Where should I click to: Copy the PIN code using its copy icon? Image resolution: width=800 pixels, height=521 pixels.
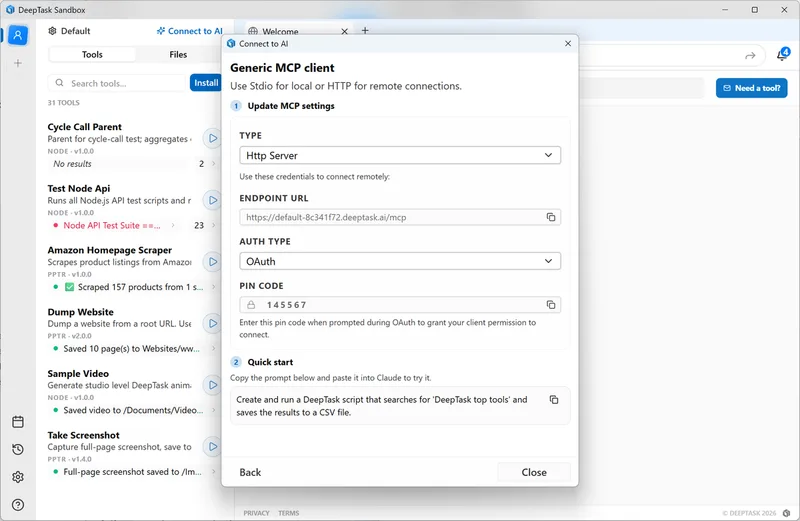click(x=550, y=305)
